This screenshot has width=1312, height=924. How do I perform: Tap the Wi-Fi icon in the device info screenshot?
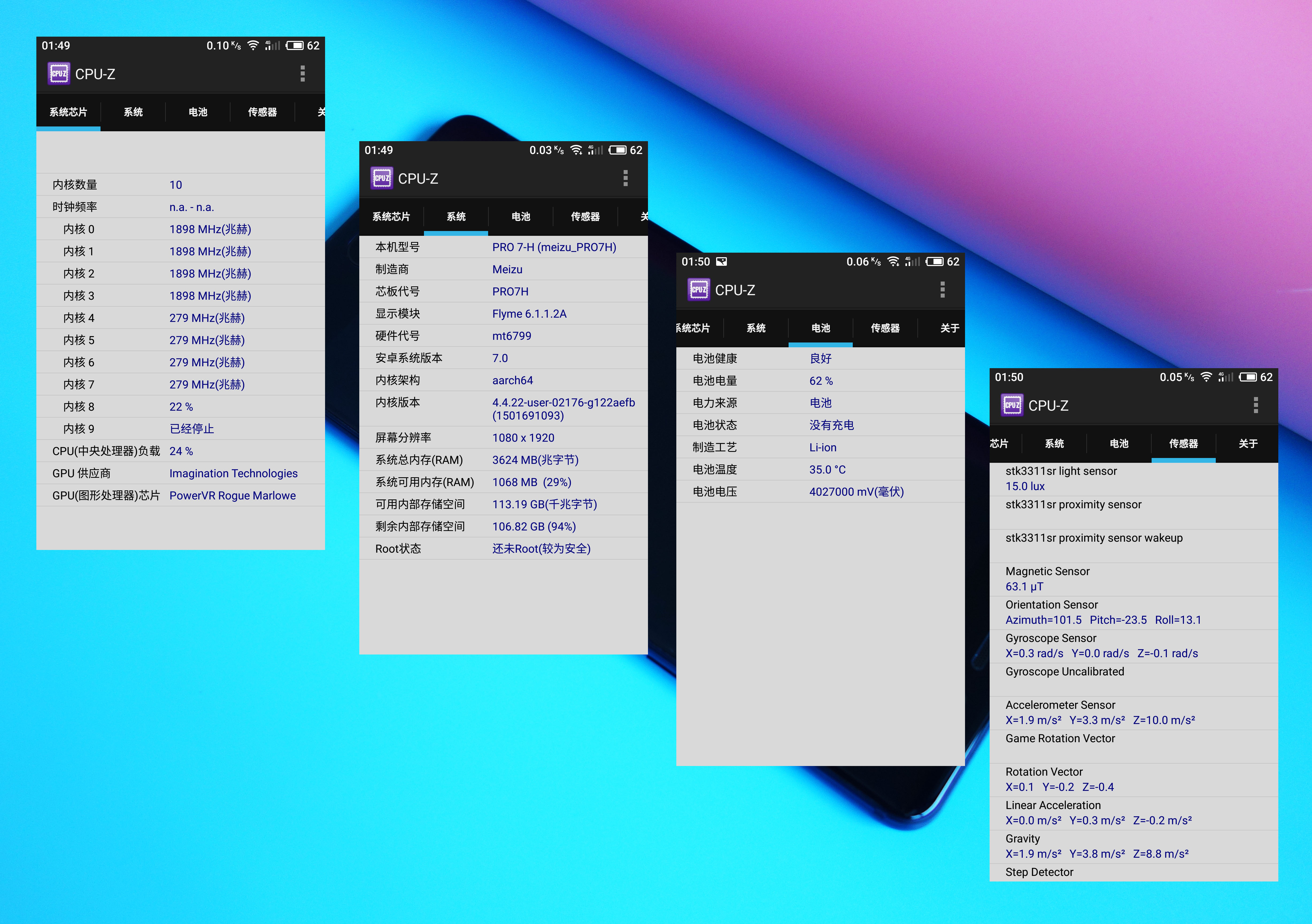(x=576, y=150)
